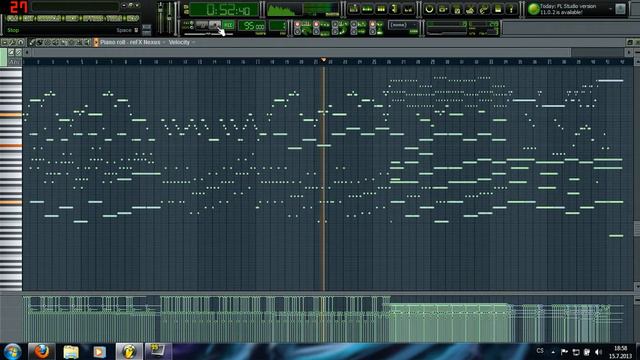Open the HELP menu
This screenshot has width=640, height=360.
pos(133,18)
